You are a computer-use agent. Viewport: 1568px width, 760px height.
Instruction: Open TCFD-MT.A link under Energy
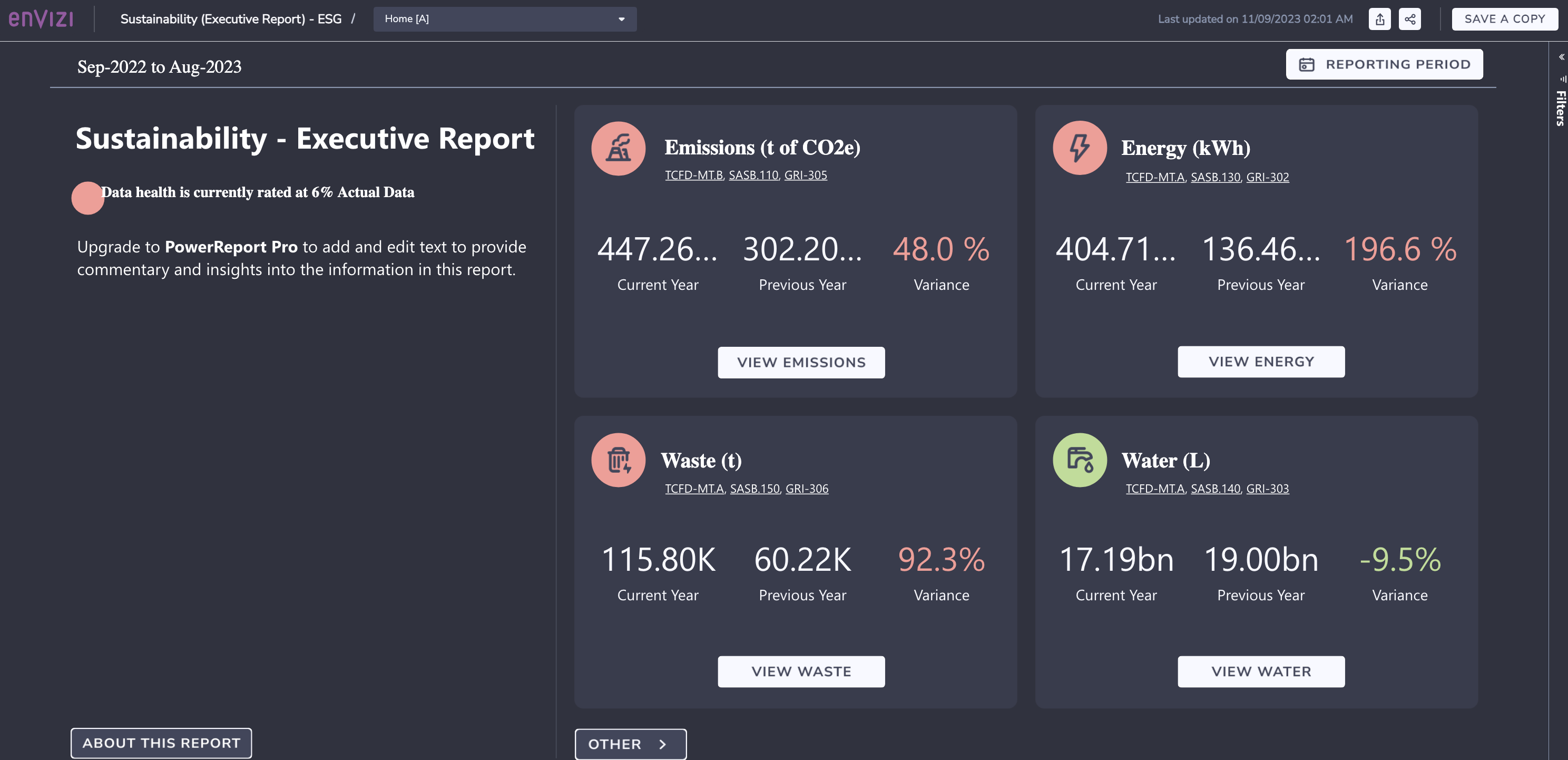coord(1155,177)
